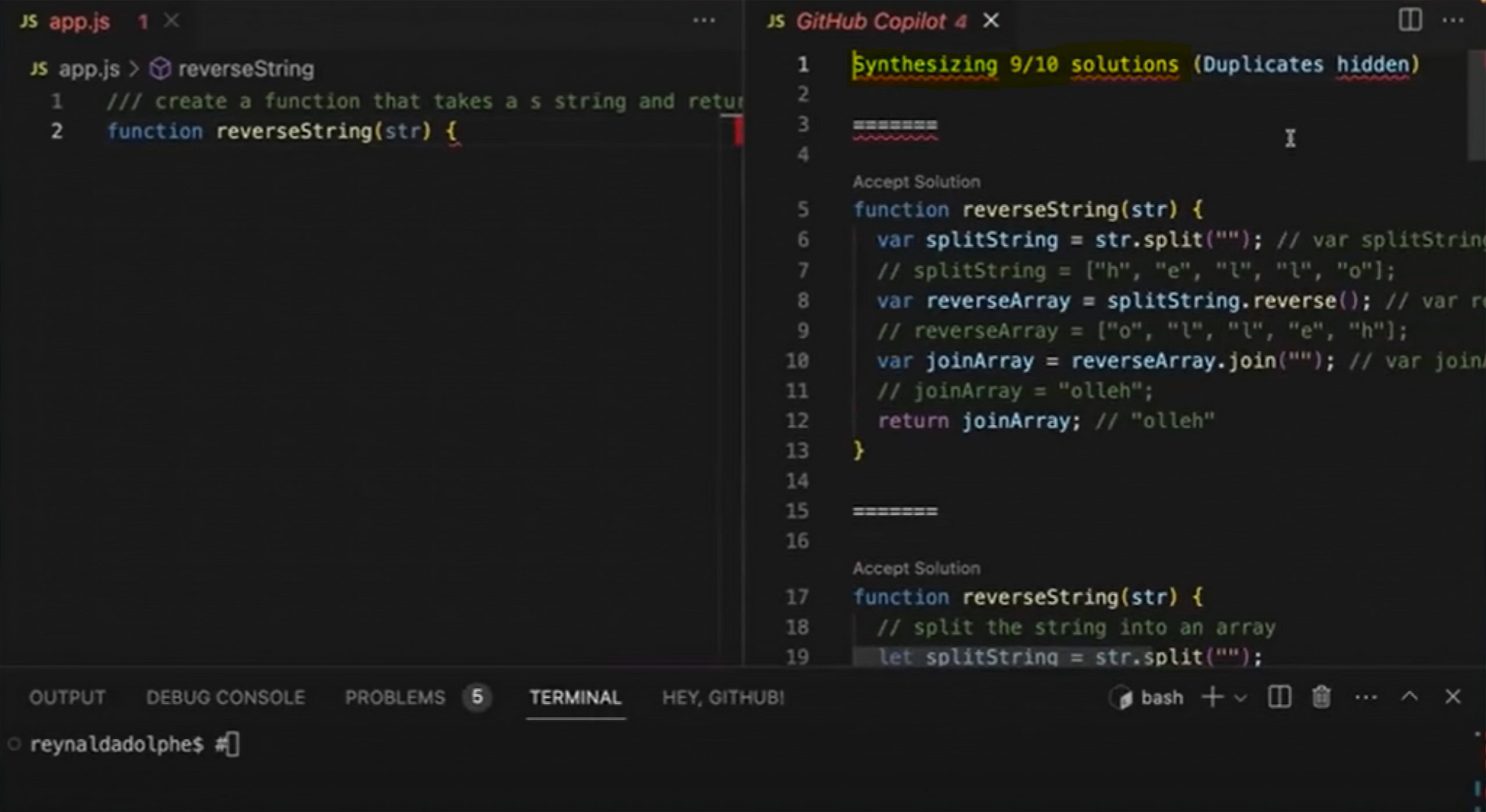1486x812 pixels.
Task: Click 'return joinArray;' on line 12
Action: tap(979, 421)
